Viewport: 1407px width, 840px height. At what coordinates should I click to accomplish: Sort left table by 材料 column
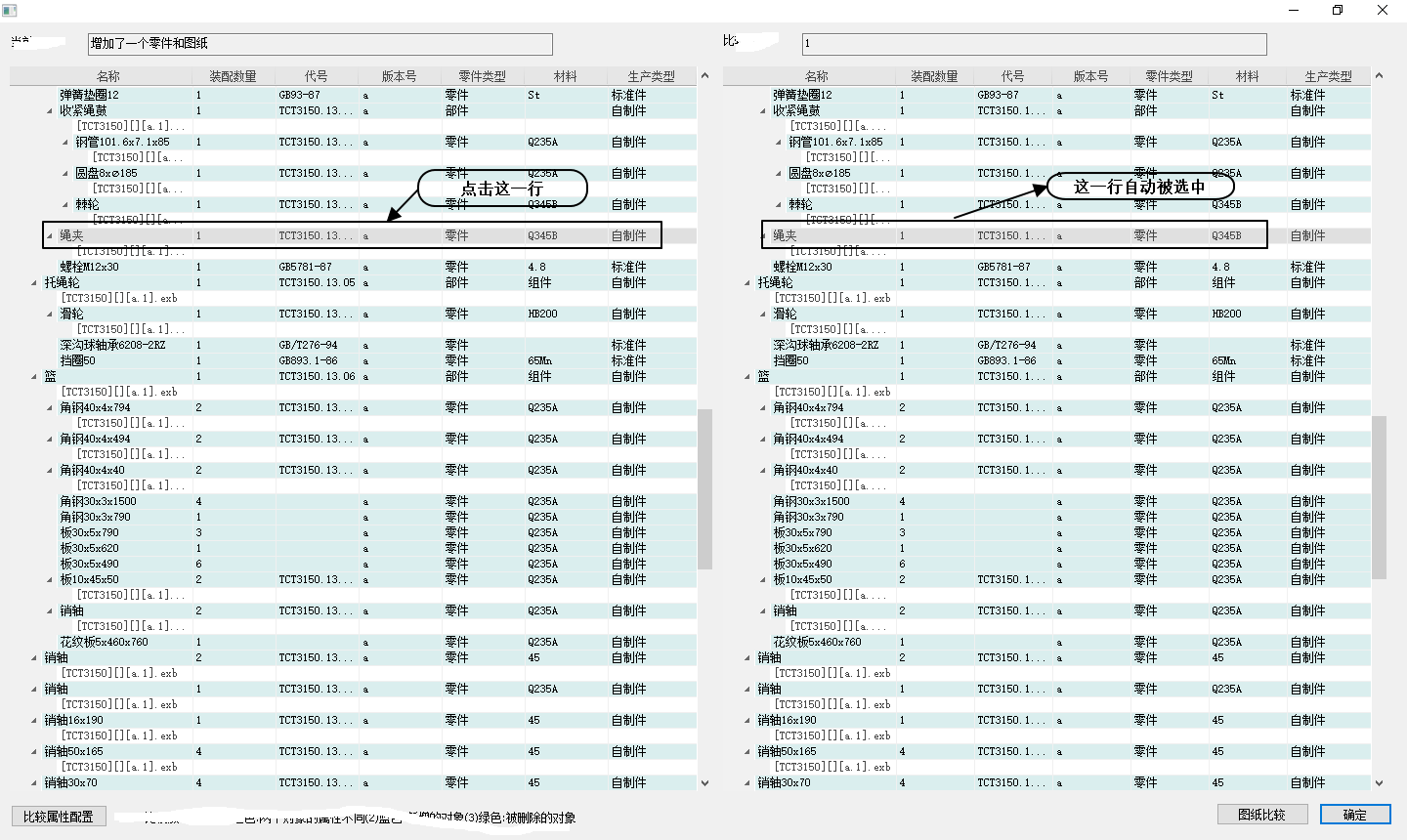[x=565, y=75]
